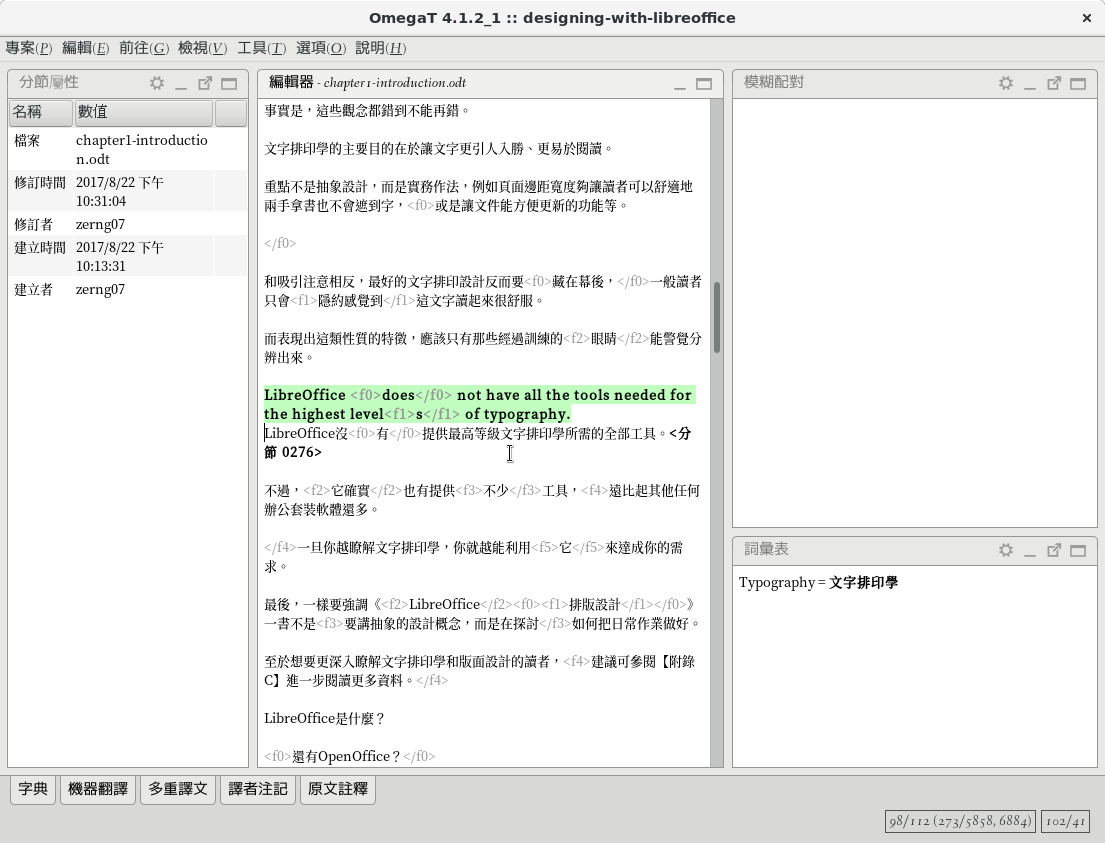
Task: Click the 數值 column header
Action: [x=144, y=112]
